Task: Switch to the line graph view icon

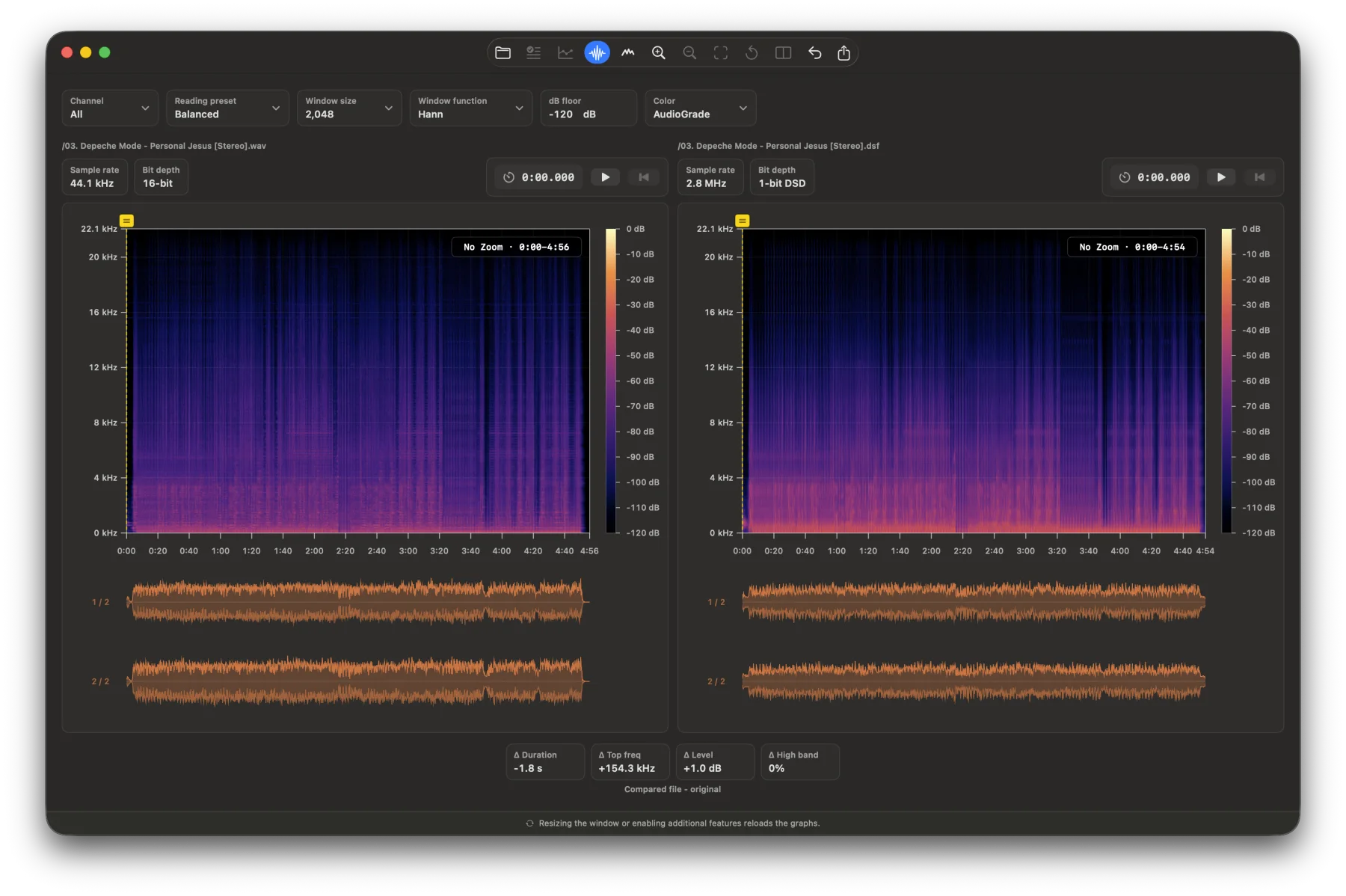Action: tap(565, 52)
